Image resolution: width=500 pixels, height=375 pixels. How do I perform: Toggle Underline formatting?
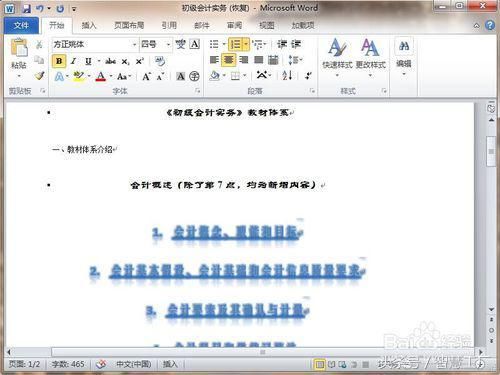[88, 61]
